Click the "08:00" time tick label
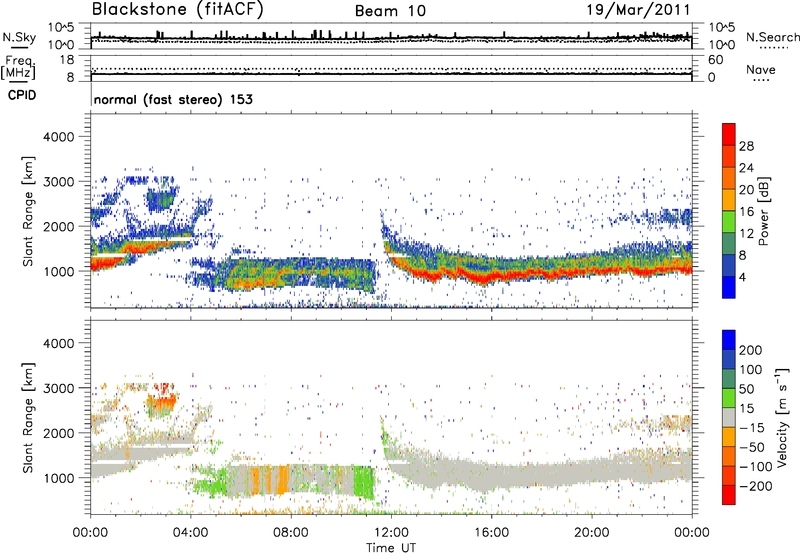Viewport: 800px width, 554px height. pyautogui.click(x=291, y=533)
